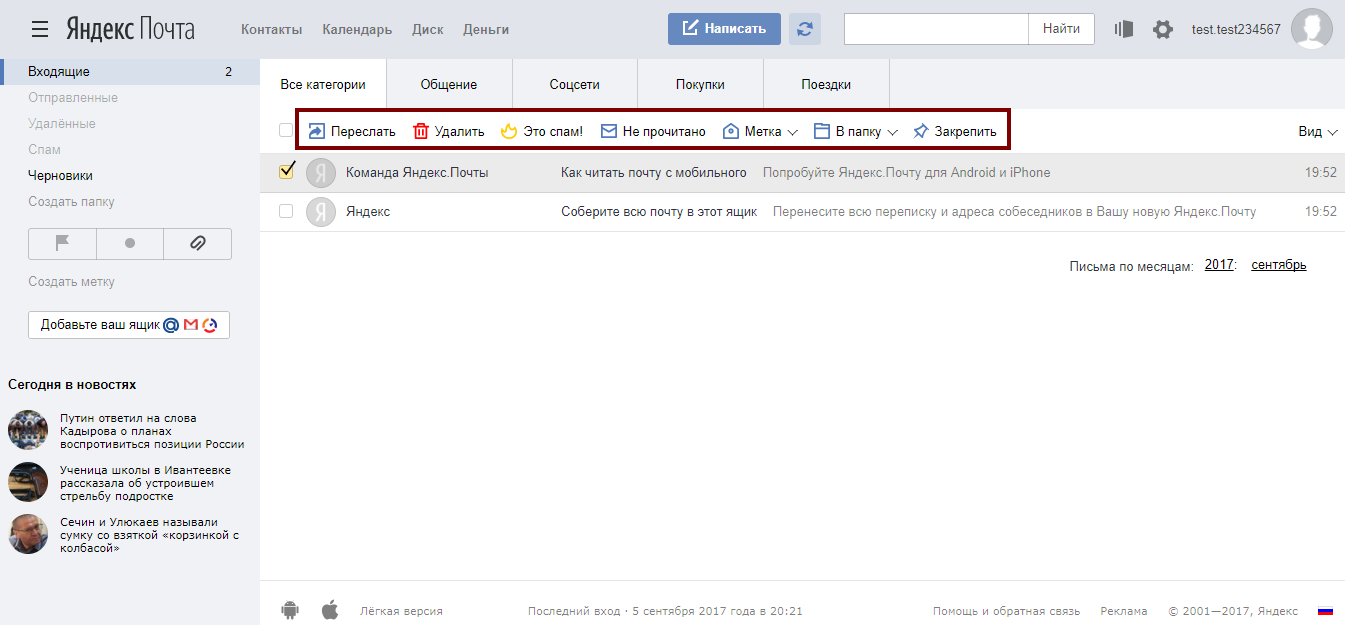Click the Apple app icon in footer
The width and height of the screenshot is (1345, 625).
[330, 610]
